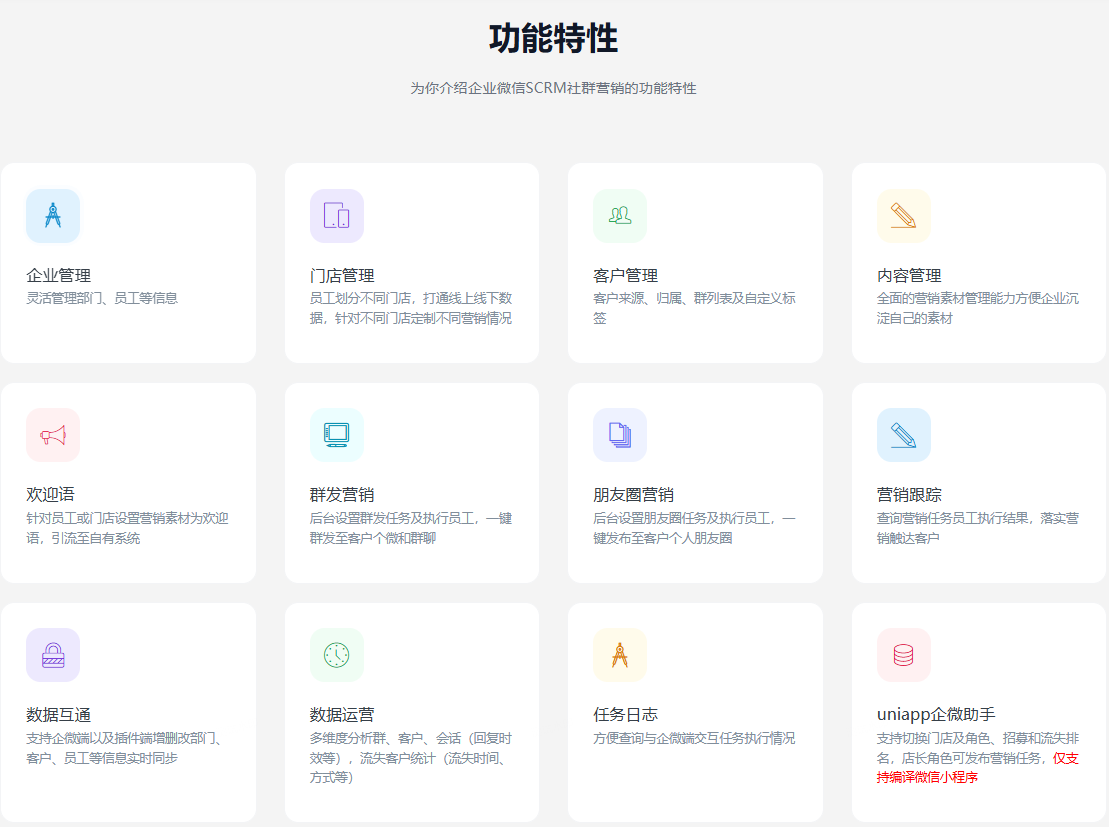The image size is (1109, 827).
Task: Click the compass icon above 企业管理
Action: 53,216
